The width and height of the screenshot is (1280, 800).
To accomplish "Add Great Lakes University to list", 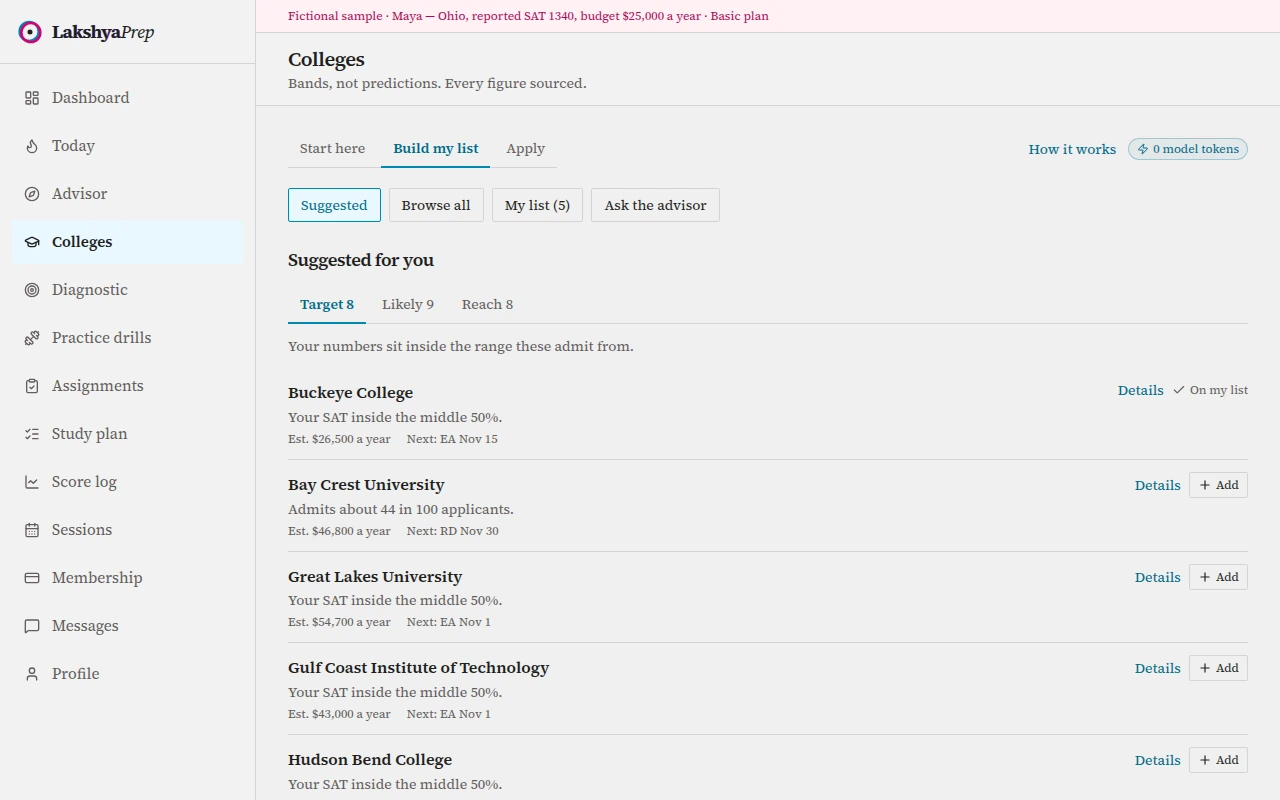I will 1218,577.
